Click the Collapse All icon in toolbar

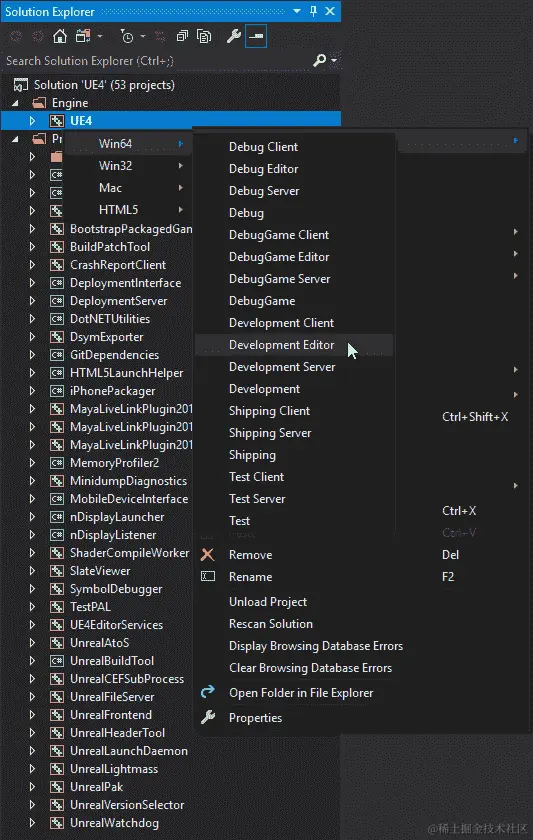(x=183, y=36)
